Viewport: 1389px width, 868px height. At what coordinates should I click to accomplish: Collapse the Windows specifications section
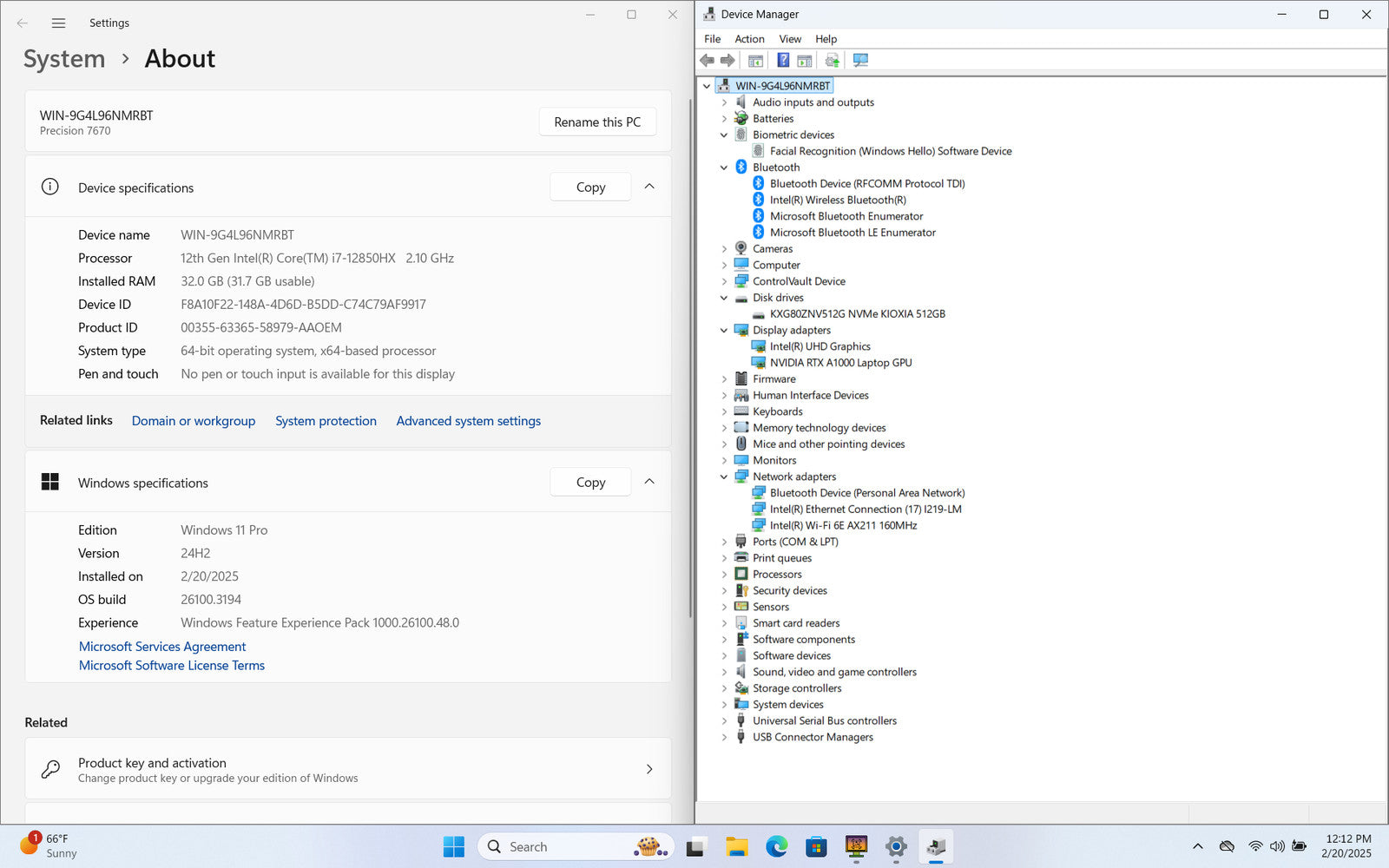coord(649,482)
